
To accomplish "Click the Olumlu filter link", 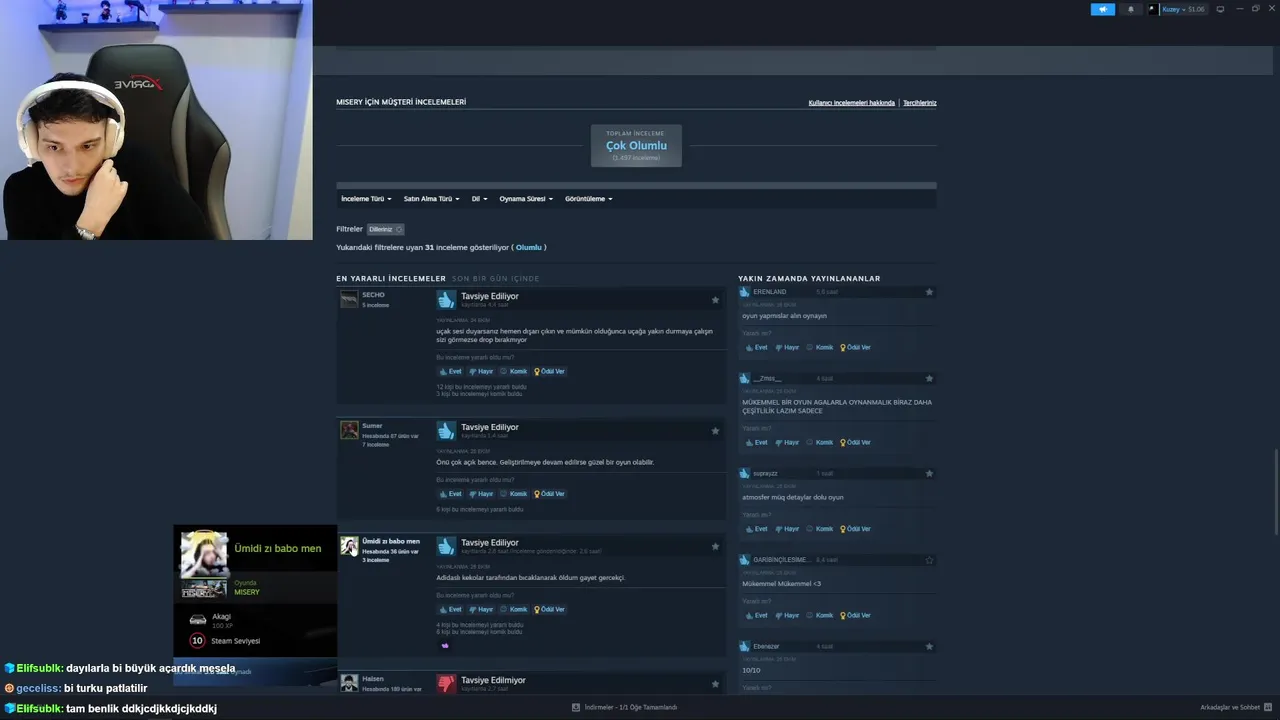I will (528, 247).
